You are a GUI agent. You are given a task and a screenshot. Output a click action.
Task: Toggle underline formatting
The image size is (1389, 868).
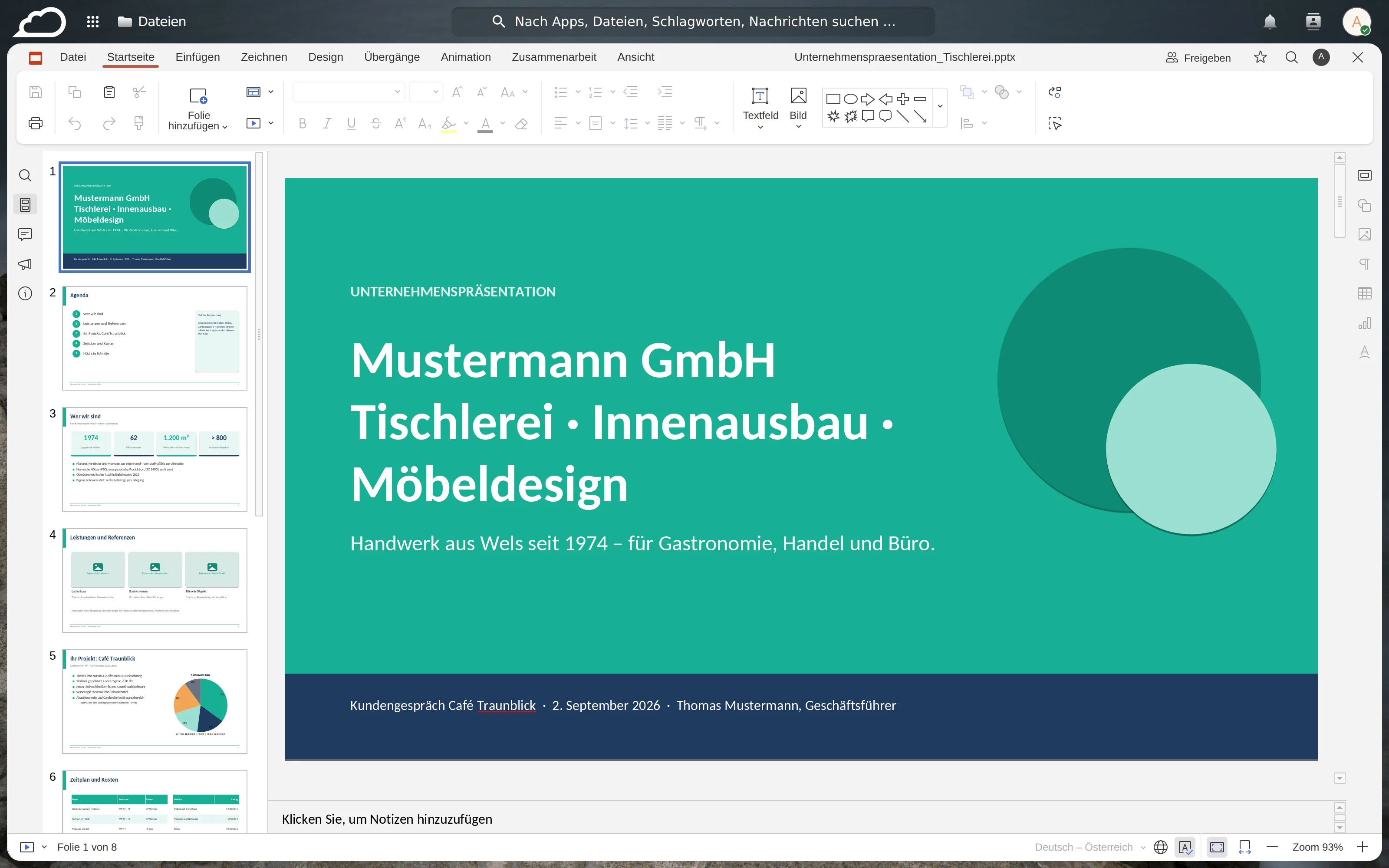click(x=351, y=123)
